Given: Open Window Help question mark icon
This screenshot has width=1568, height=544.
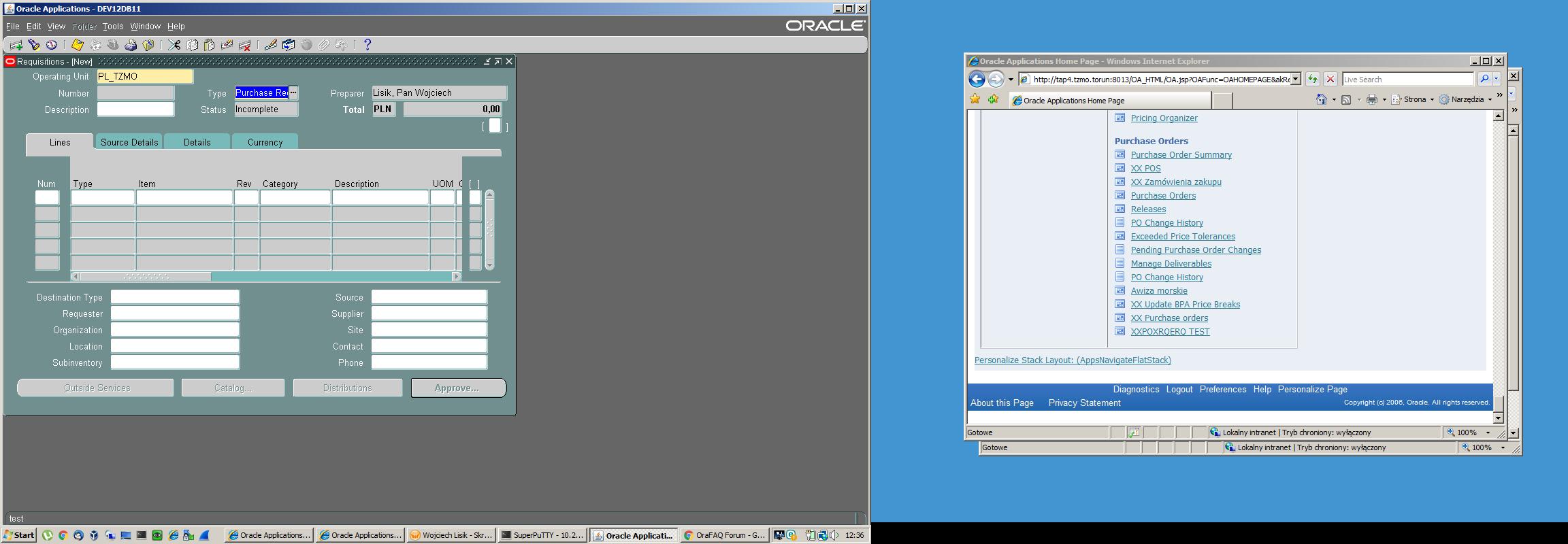Looking at the screenshot, I should [x=367, y=45].
